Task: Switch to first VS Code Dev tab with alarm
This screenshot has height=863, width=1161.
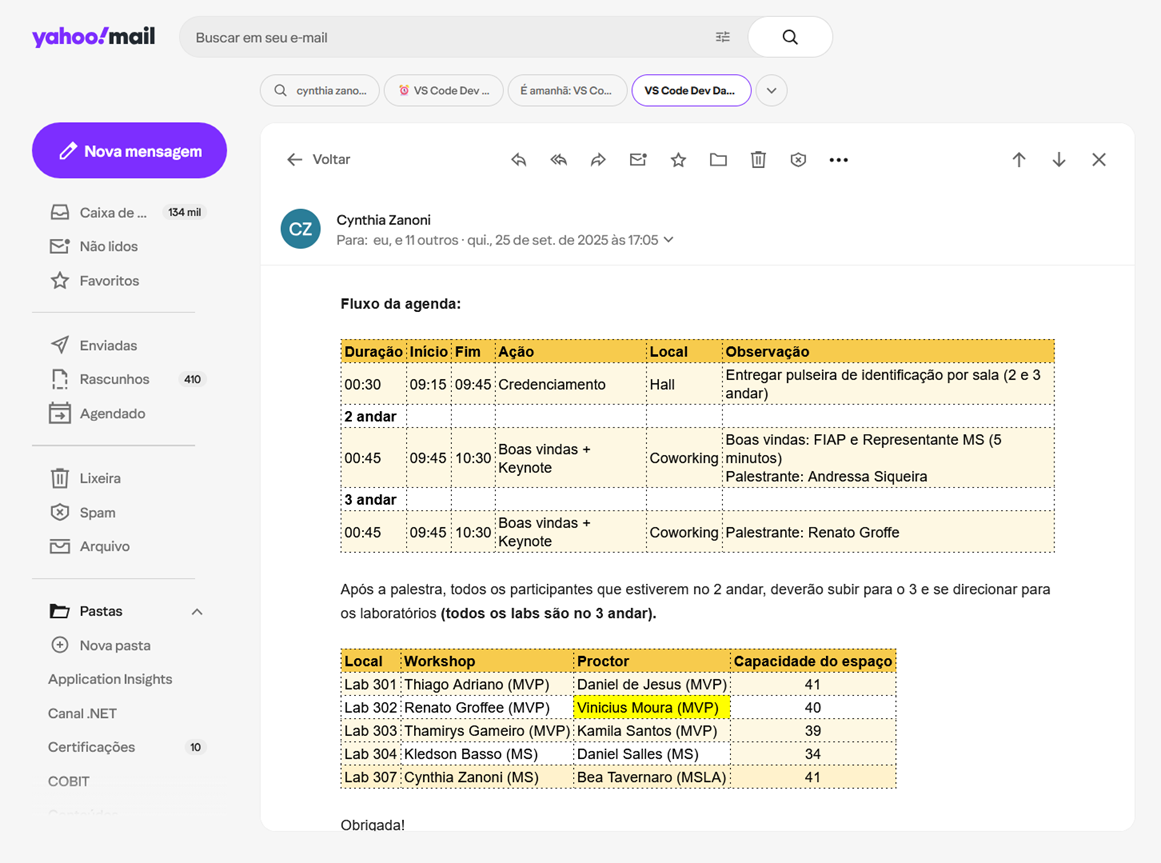Action: [444, 91]
